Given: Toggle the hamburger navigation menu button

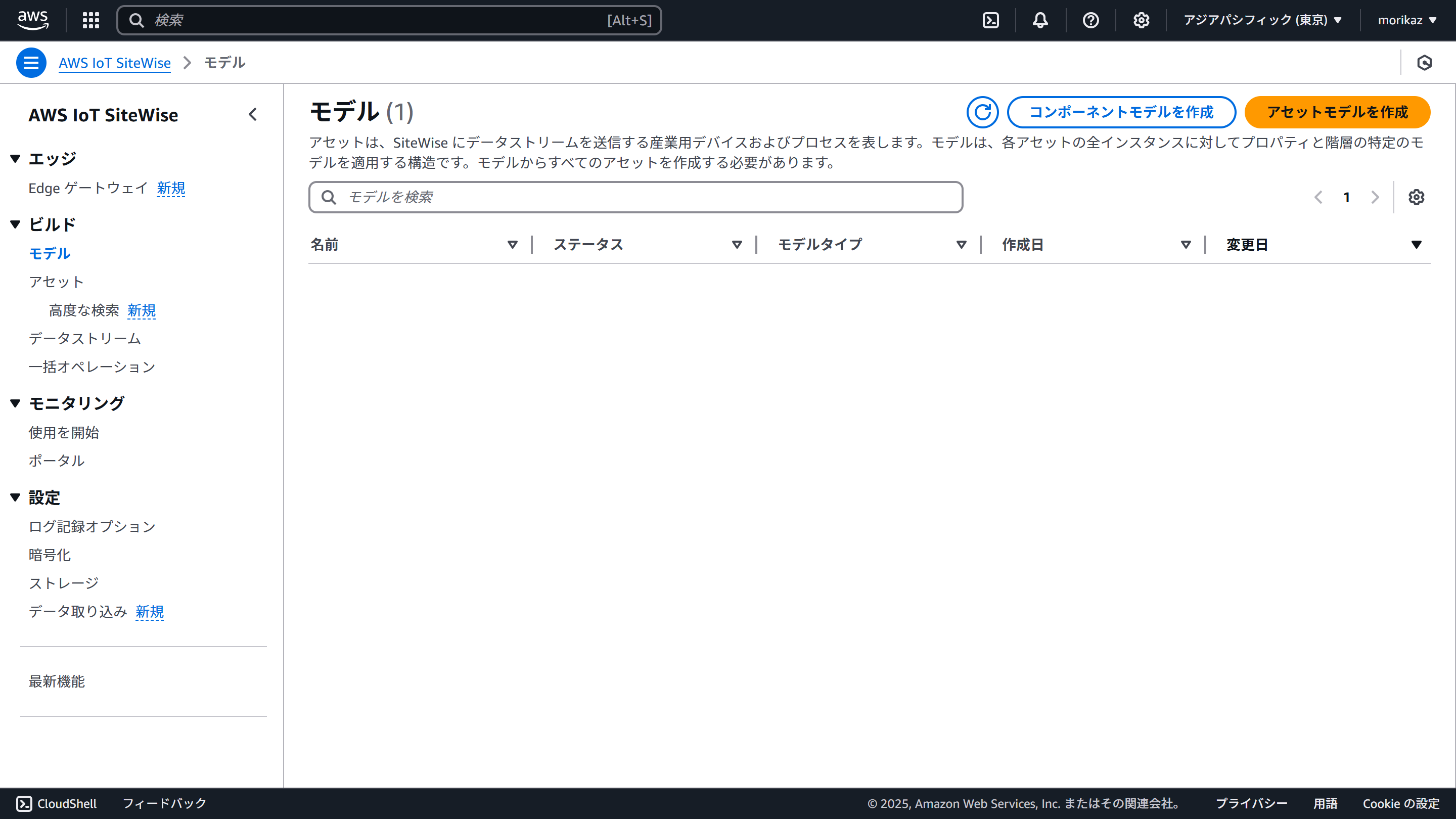Looking at the screenshot, I should (31, 63).
